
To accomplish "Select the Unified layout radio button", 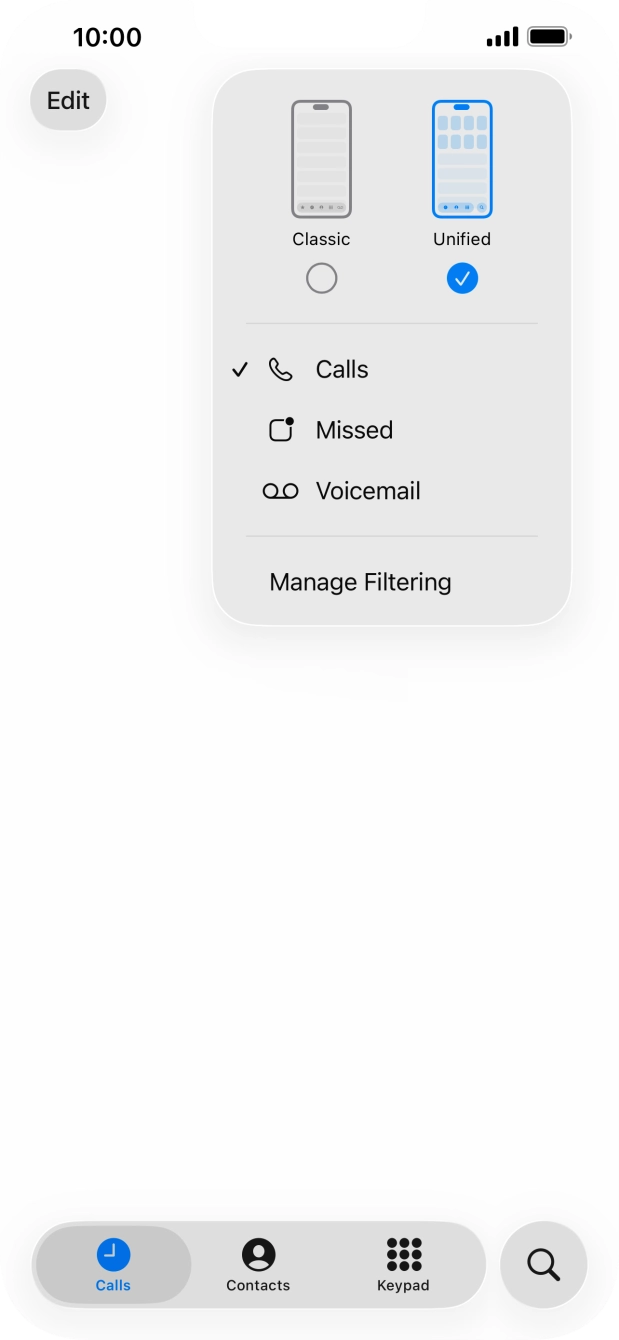I will 461,278.
